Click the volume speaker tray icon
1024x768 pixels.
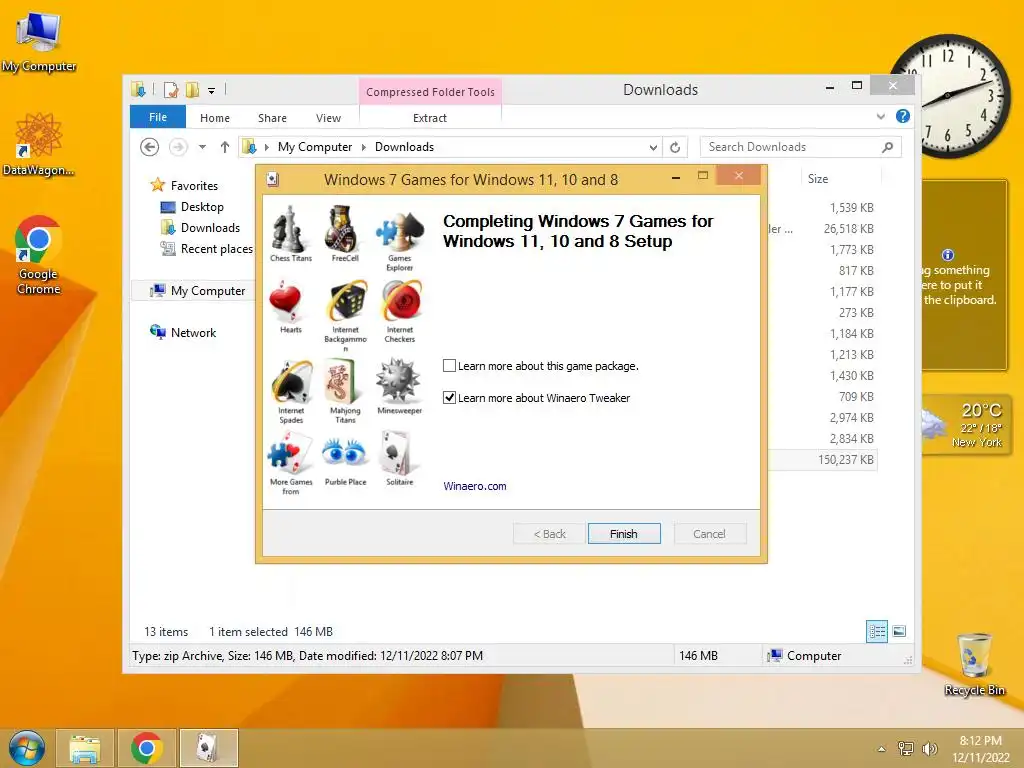[x=929, y=749]
